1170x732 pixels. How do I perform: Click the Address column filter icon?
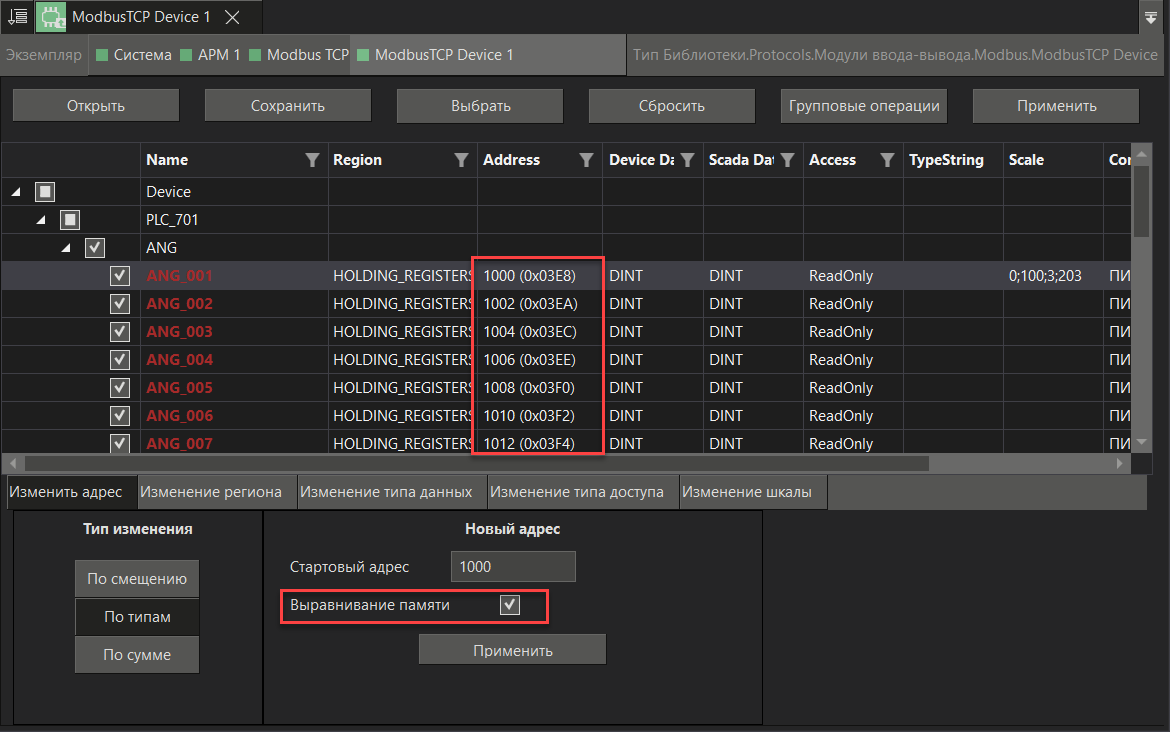point(587,160)
